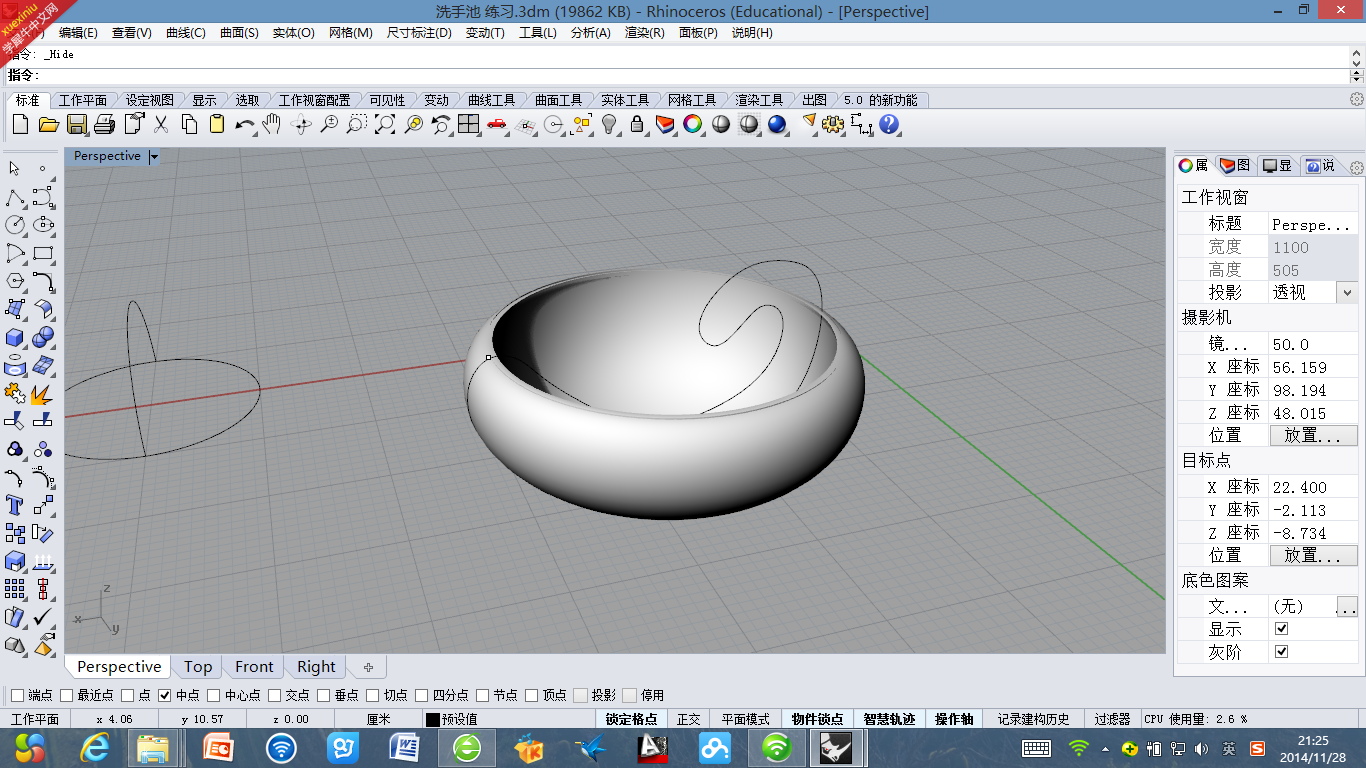Toggle 物件锁点 in status bar
1366x768 pixels.
[817, 719]
